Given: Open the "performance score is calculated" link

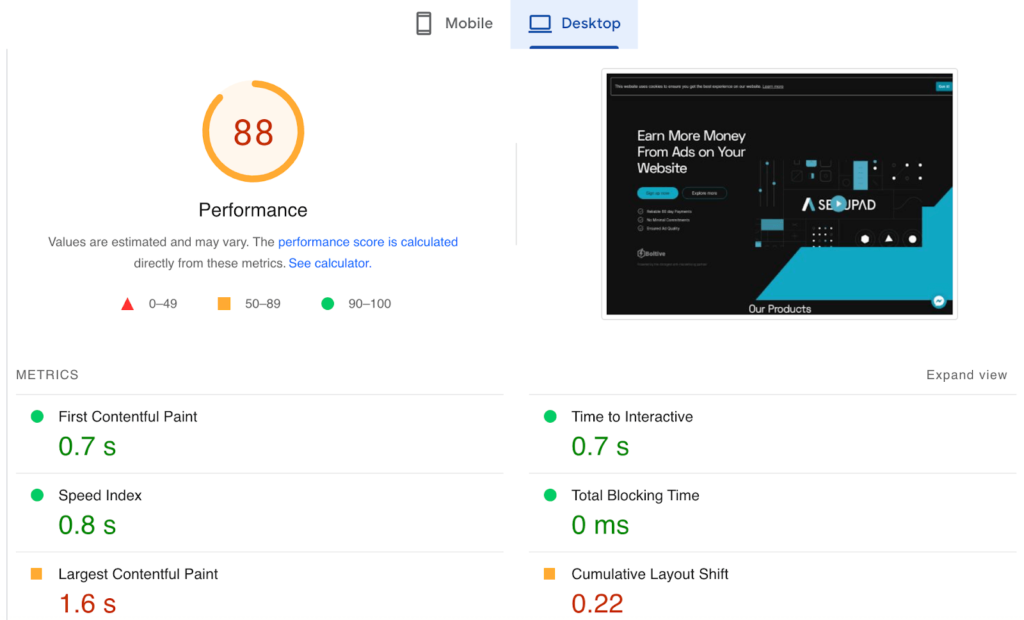Looking at the screenshot, I should point(367,242).
